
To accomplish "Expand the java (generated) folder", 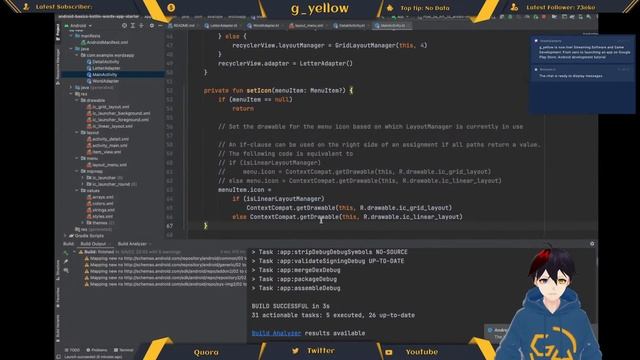I will point(71,87).
